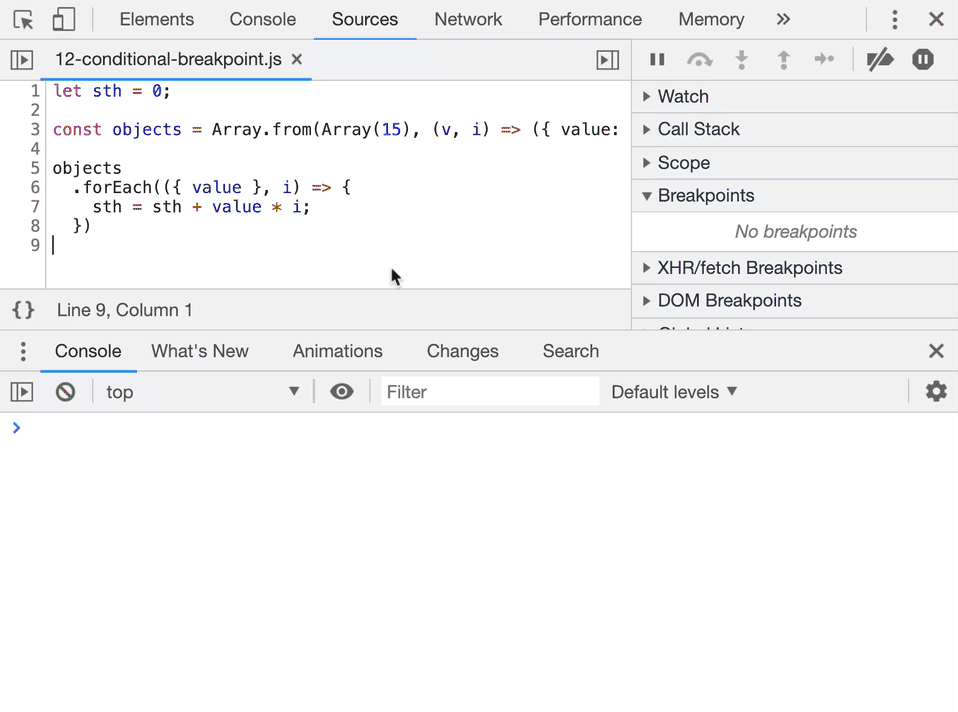
Task: Pretty-print the source with braces icon
Action: coord(22,310)
